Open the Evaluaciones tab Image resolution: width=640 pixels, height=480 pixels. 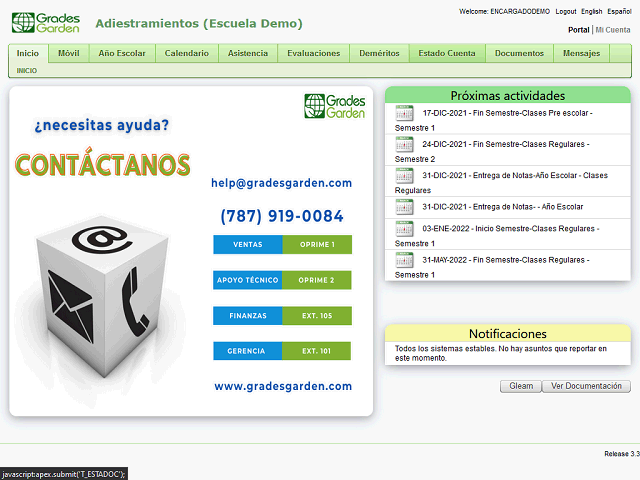[313, 53]
